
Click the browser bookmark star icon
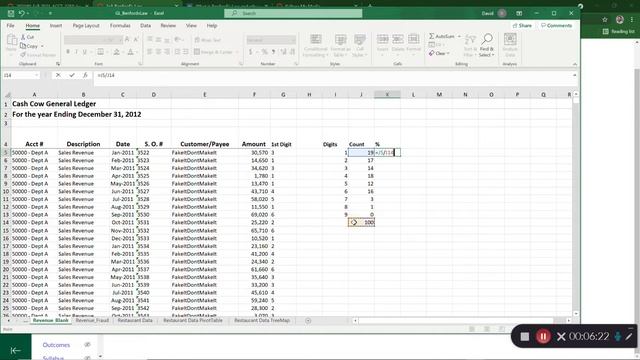coord(604,19)
